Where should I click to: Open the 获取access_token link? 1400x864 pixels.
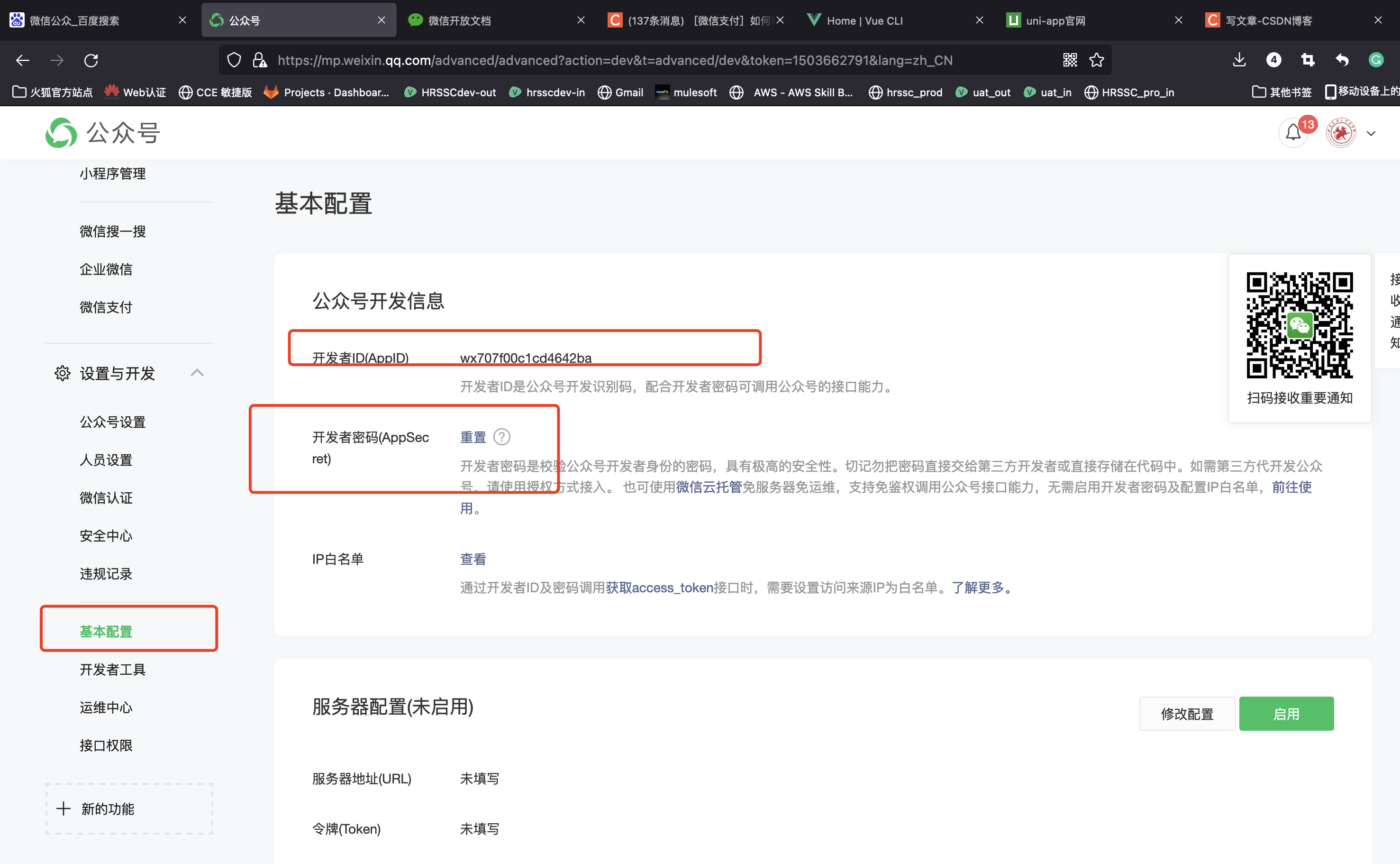(x=659, y=588)
